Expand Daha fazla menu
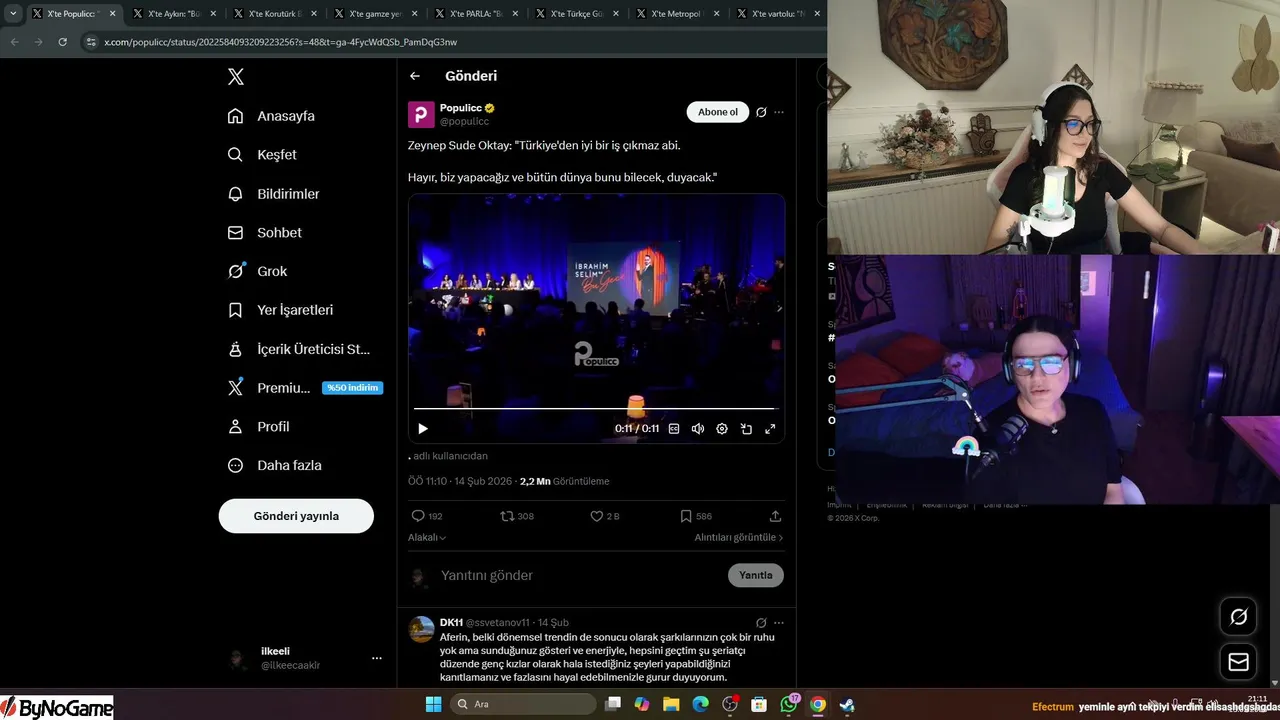This screenshot has width=1280, height=720. (274, 465)
